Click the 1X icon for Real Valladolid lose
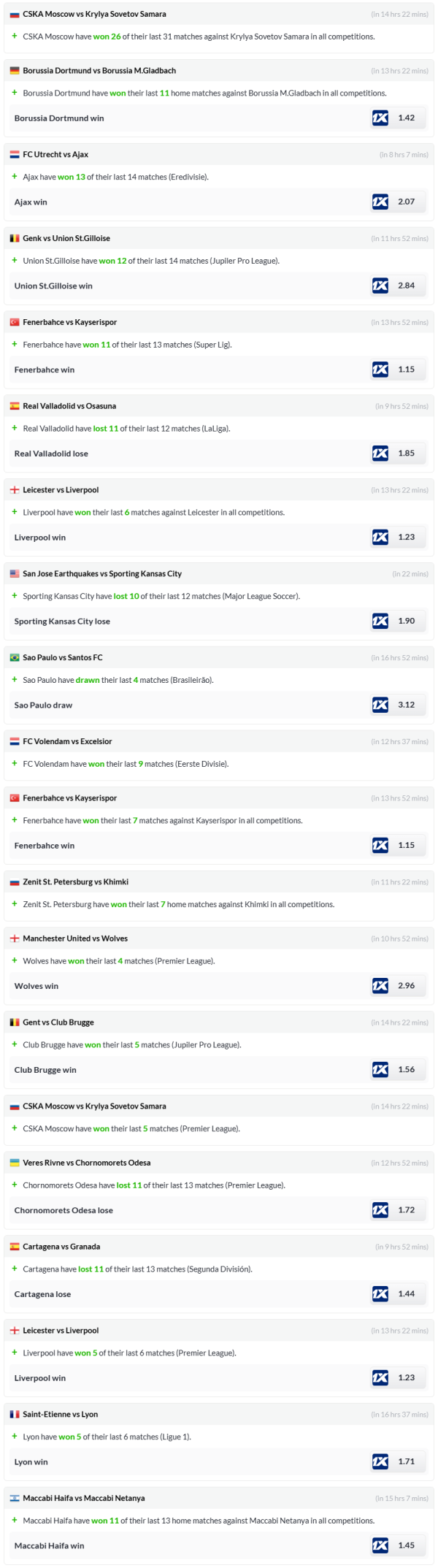This screenshot has width=438, height=1568. pyautogui.click(x=380, y=454)
